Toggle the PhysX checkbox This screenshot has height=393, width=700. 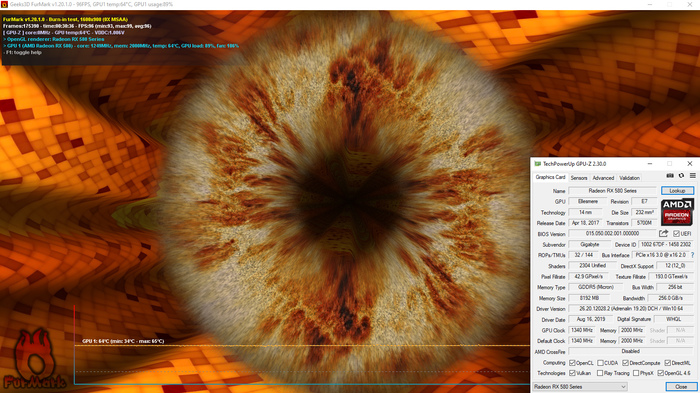(636, 373)
